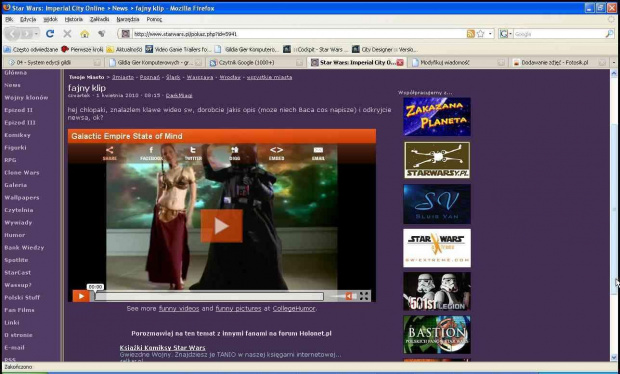The width and height of the screenshot is (620, 374).
Task: Click the Digg icon on the video
Action: click(x=234, y=153)
